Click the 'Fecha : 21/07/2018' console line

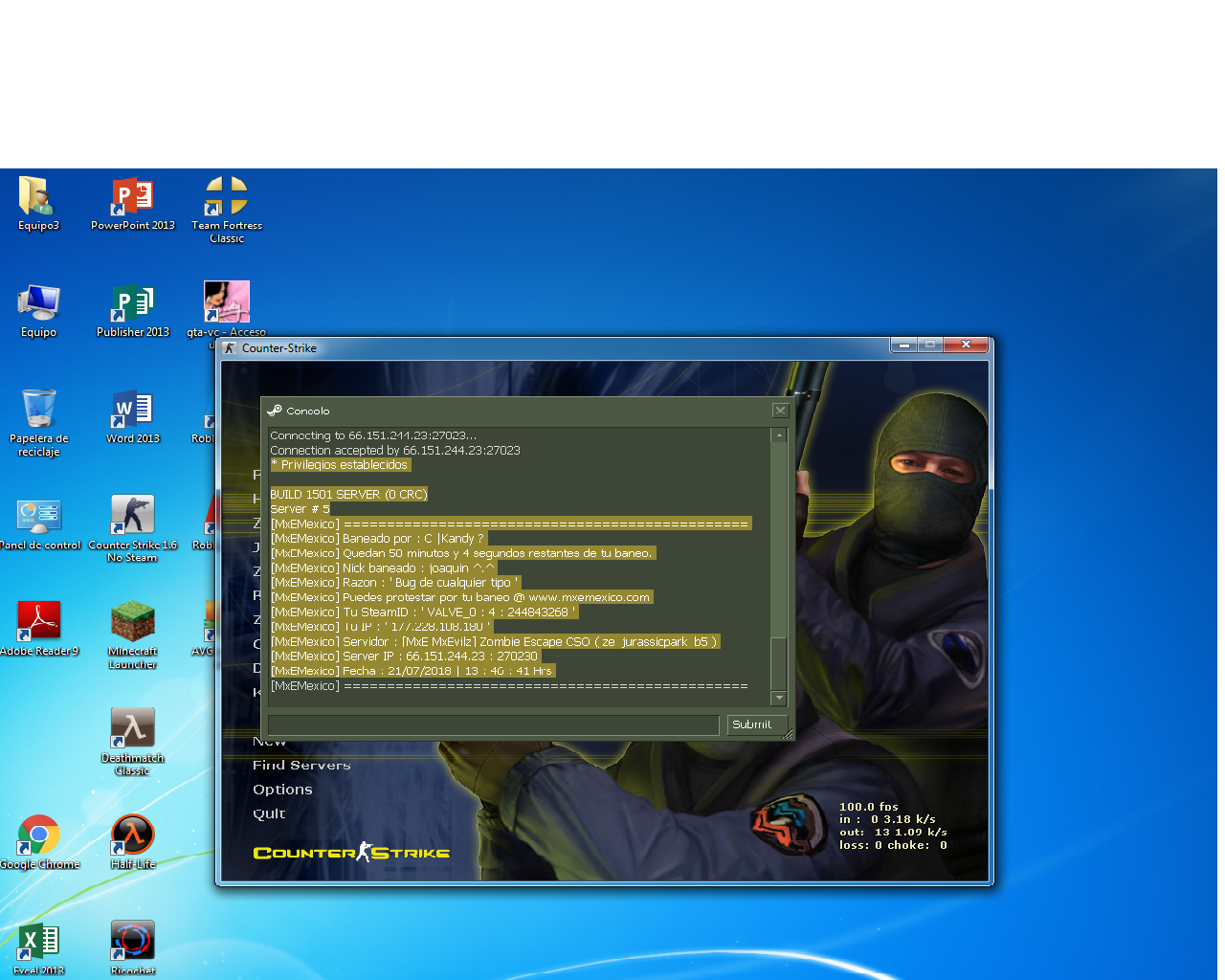(412, 671)
